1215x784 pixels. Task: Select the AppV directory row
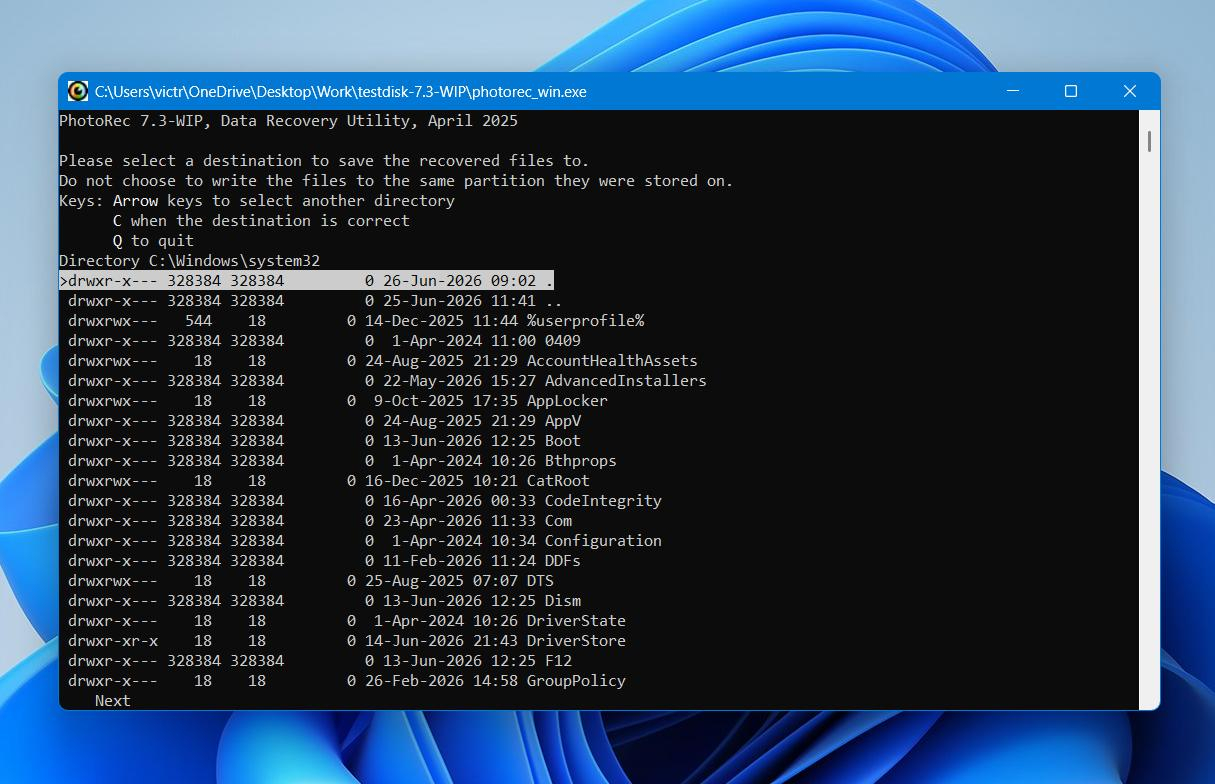(x=324, y=421)
